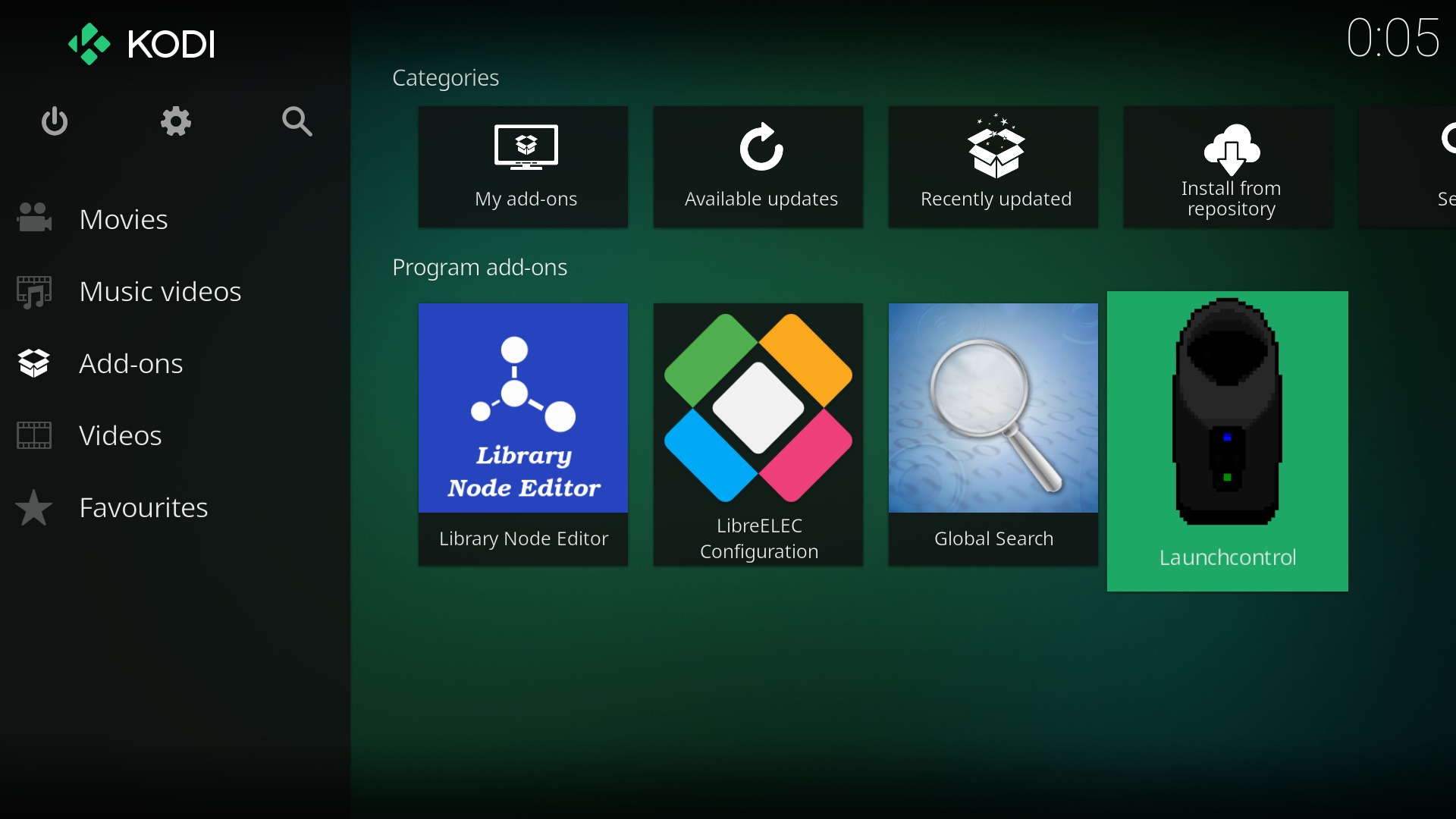Screen dimensions: 1456x819
Task: Open settings via the gear icon
Action: coord(175,121)
